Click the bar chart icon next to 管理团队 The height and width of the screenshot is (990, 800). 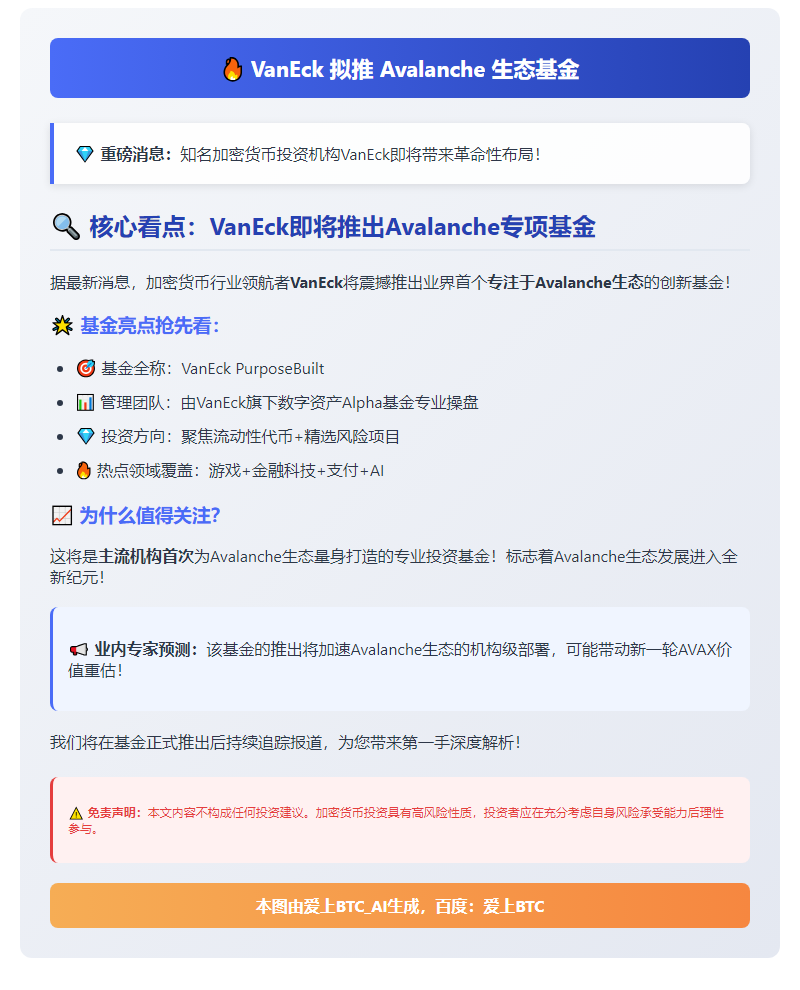click(x=85, y=402)
